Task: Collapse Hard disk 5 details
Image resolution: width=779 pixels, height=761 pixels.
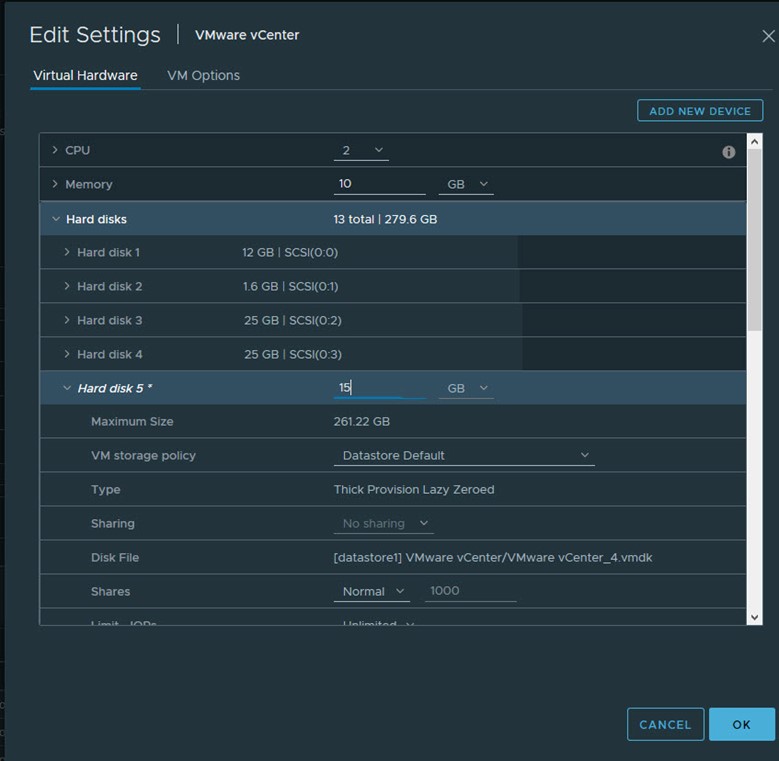Action: tap(67, 388)
